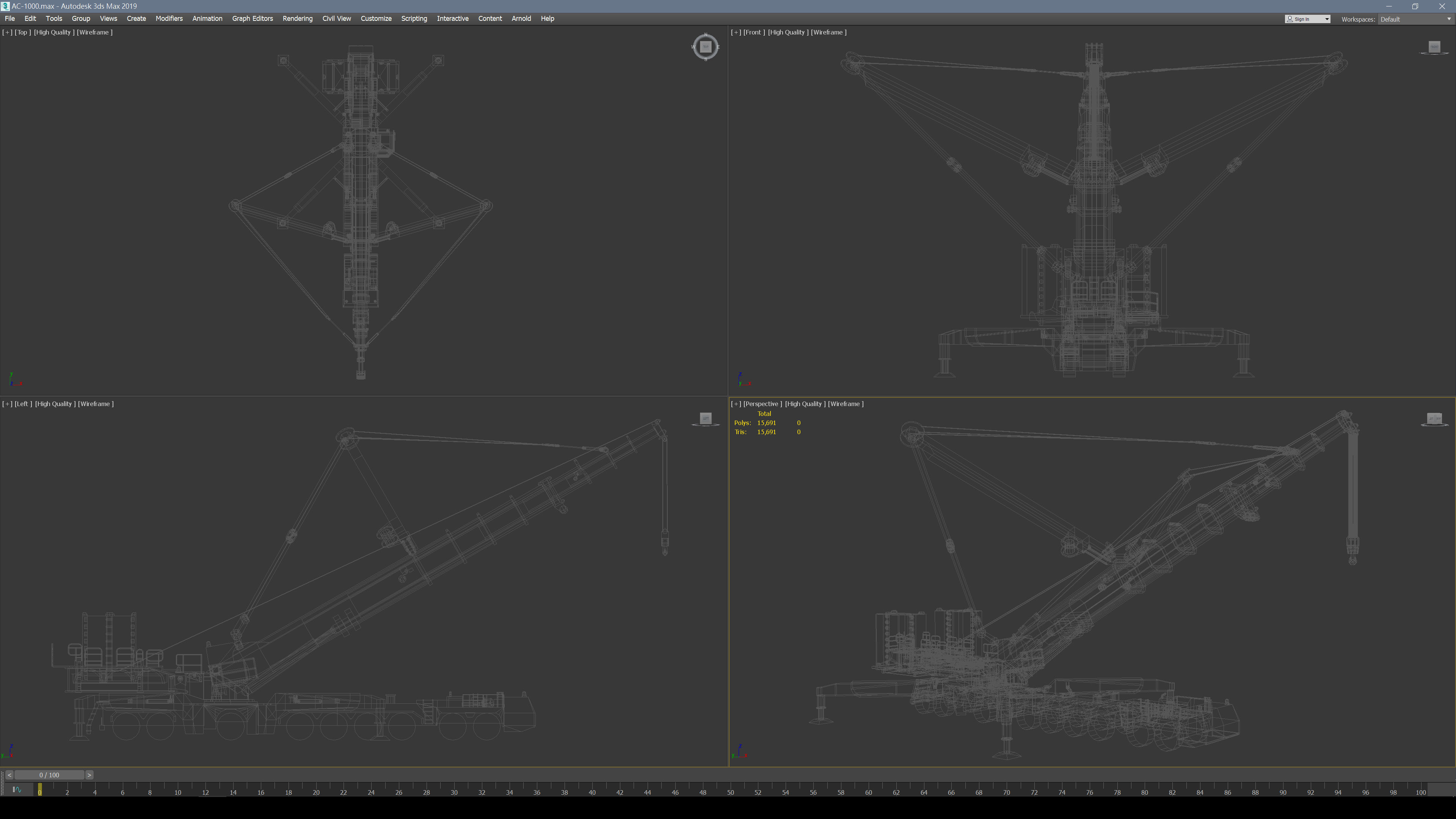This screenshot has width=1456, height=819.
Task: Open the Scripting menu
Action: coord(414,19)
